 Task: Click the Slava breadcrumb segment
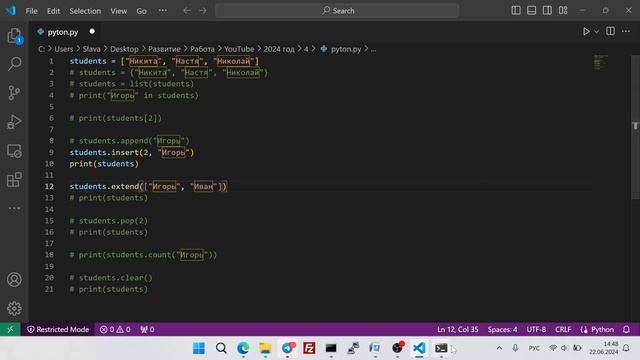91,49
